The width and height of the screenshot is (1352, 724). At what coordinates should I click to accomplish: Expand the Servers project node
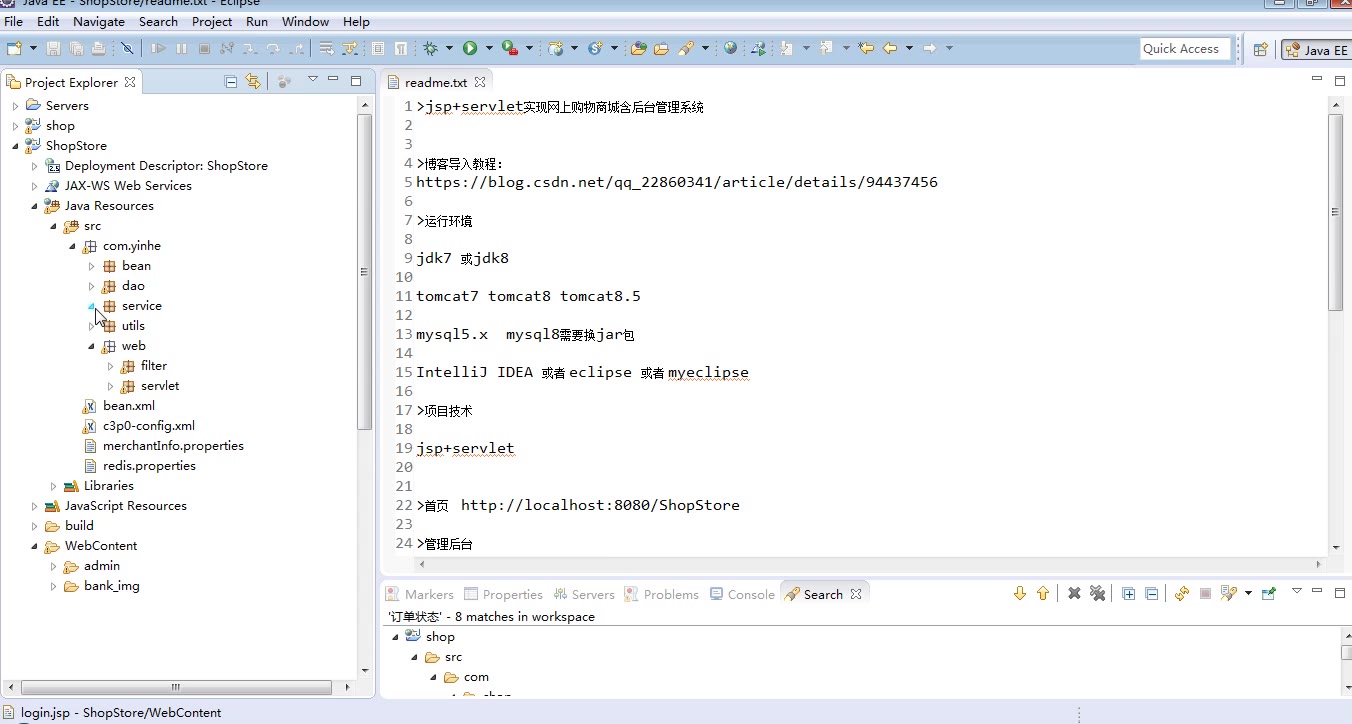(x=15, y=105)
